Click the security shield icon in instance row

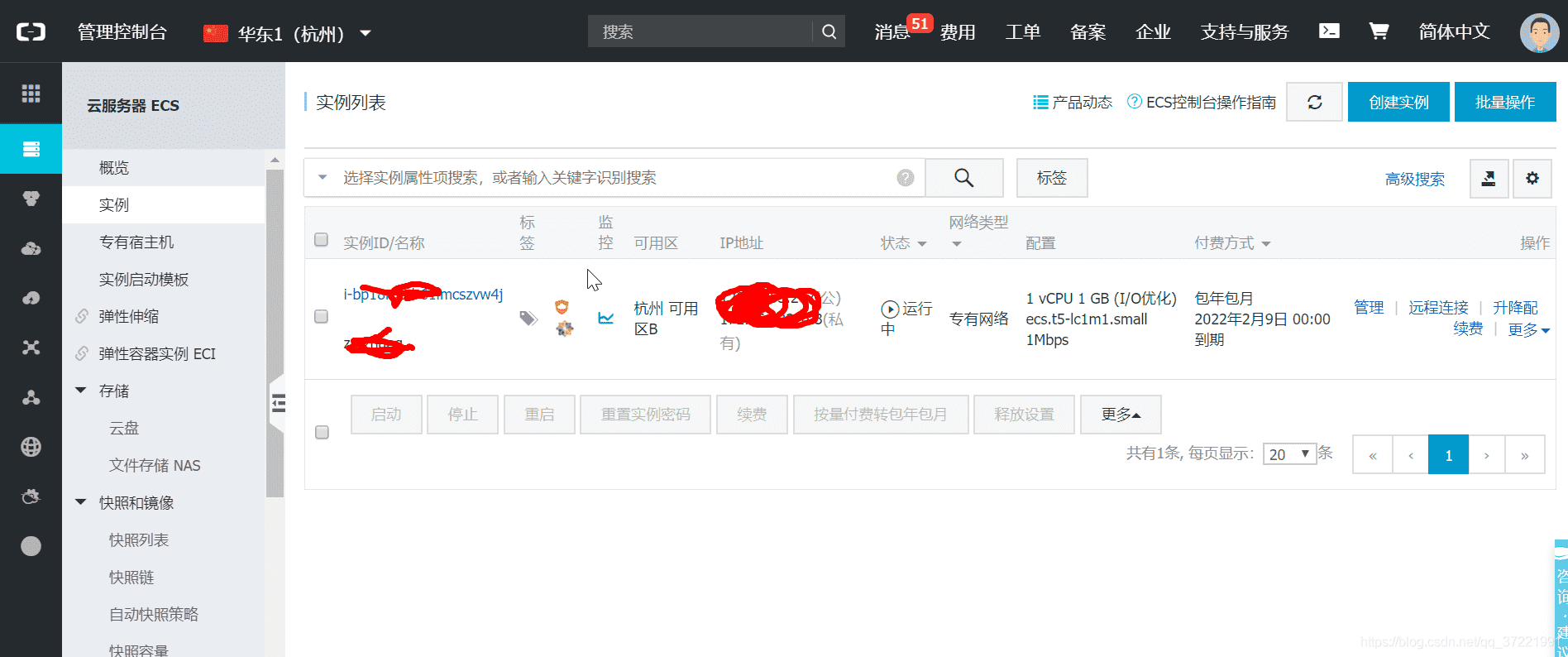pyautogui.click(x=562, y=307)
